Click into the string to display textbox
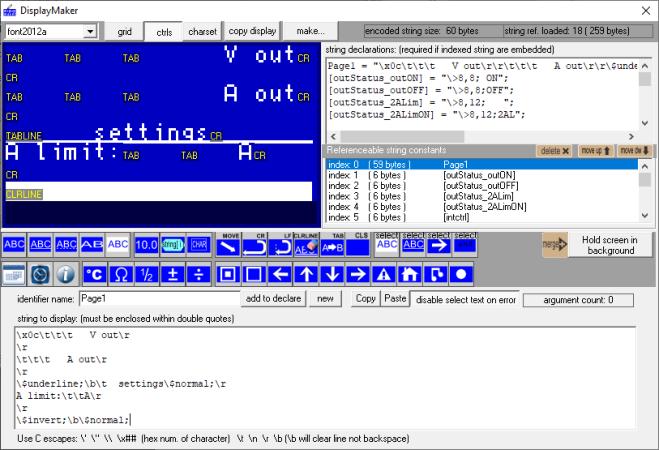This screenshot has height=450, width=659. [324, 378]
